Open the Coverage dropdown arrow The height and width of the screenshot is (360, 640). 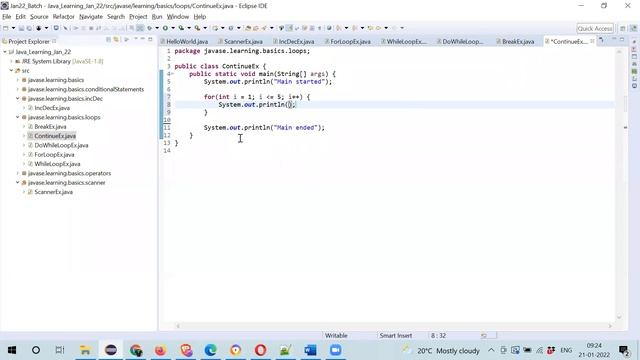[189, 28]
